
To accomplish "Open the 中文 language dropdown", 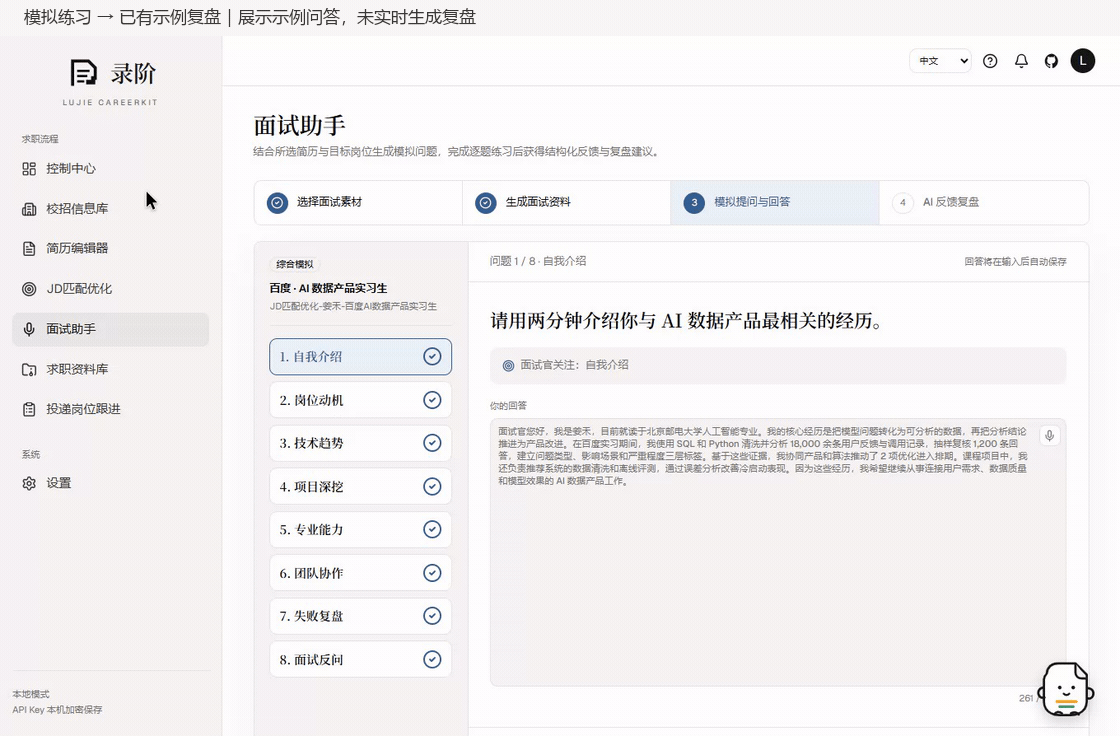I will (940, 61).
